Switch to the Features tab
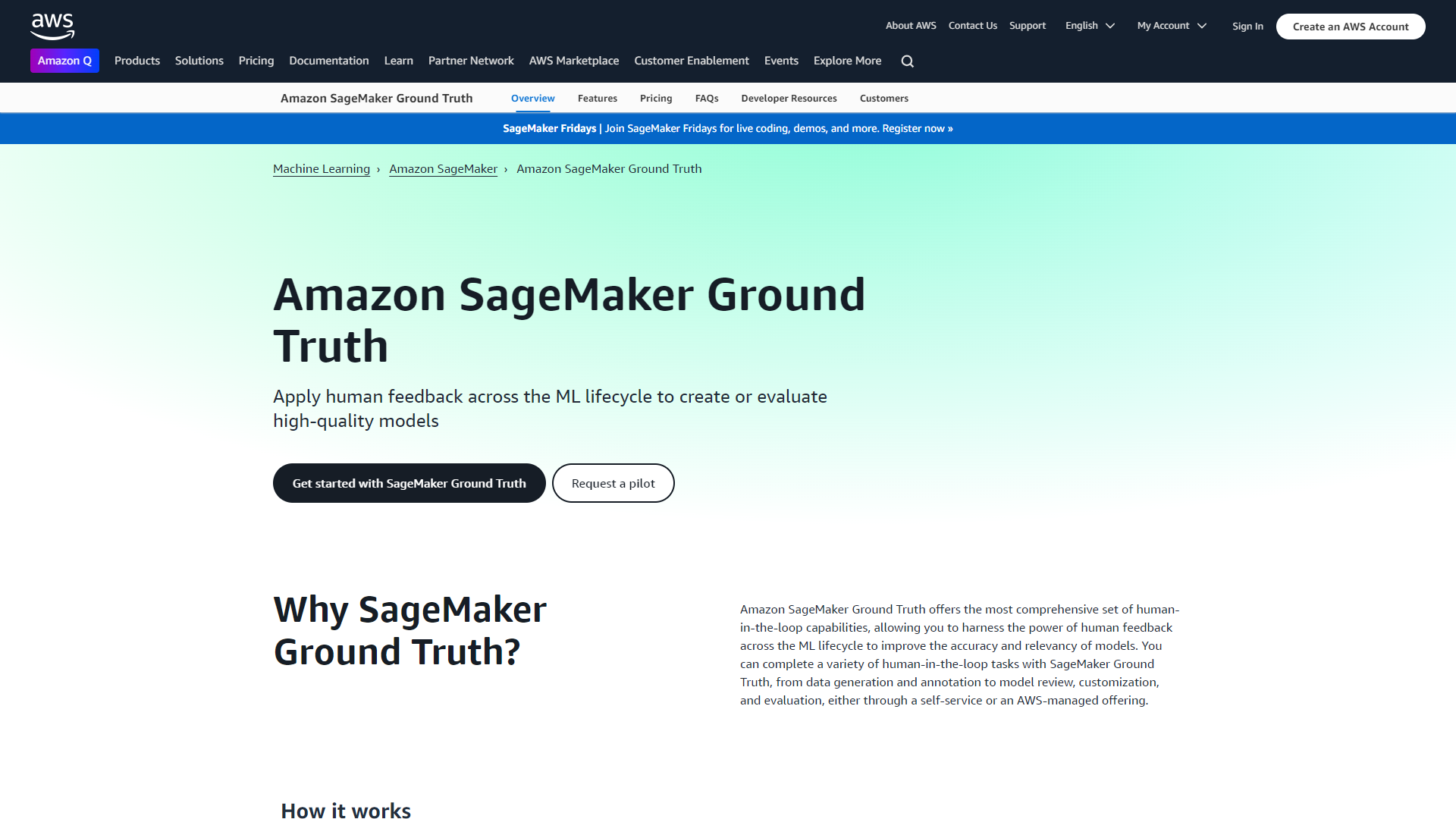Screen dimensions: 1456x819 click(x=597, y=98)
